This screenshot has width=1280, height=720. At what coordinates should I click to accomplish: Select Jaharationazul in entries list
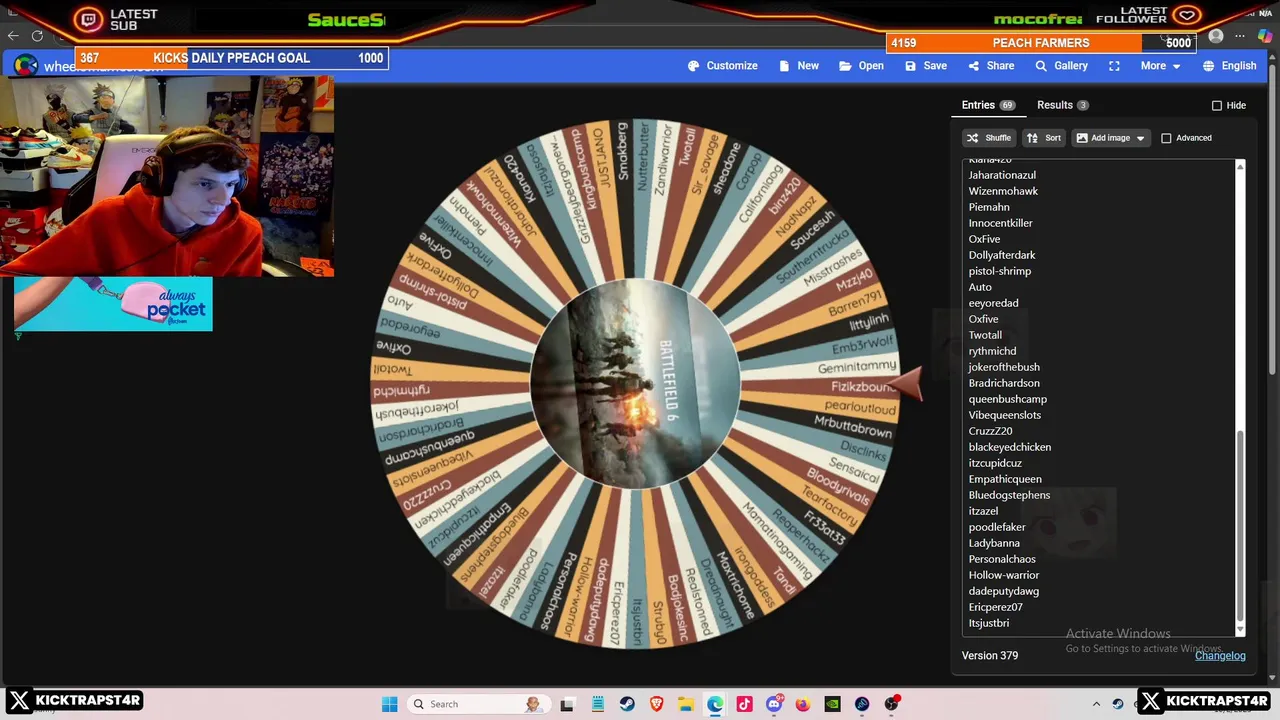(1002, 175)
